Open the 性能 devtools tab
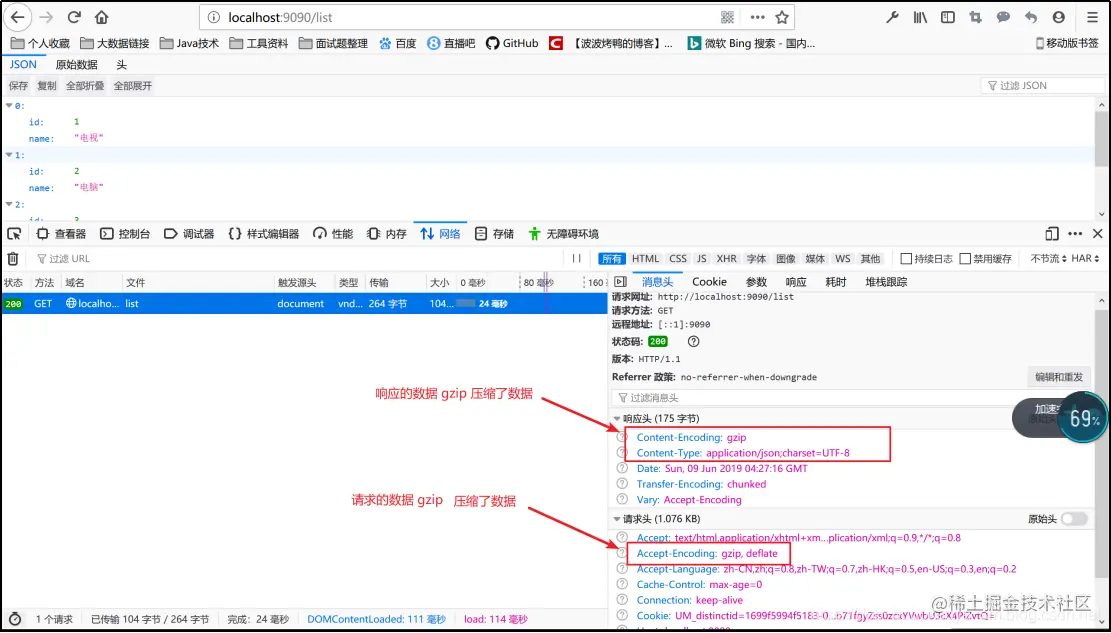Image resolution: width=1111 pixels, height=633 pixels. click(333, 234)
